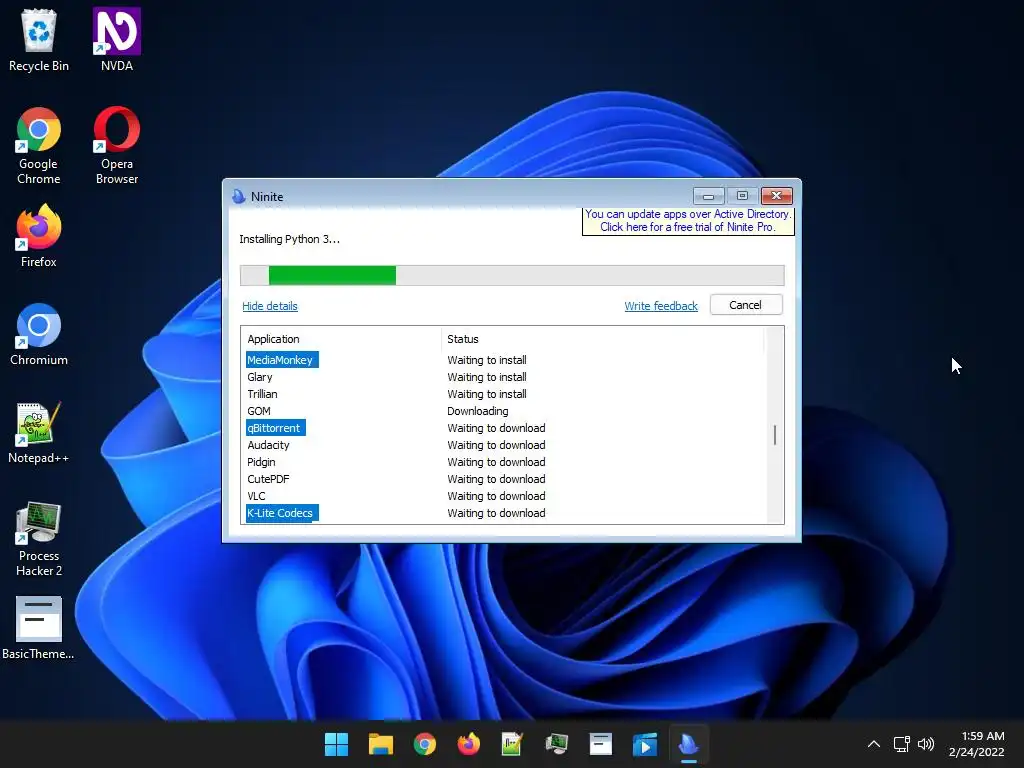Open Notepad++ from the taskbar
Screen dimensions: 1024x768
(x=513, y=744)
